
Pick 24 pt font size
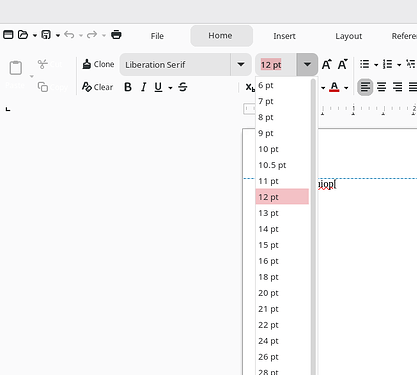tap(282, 341)
